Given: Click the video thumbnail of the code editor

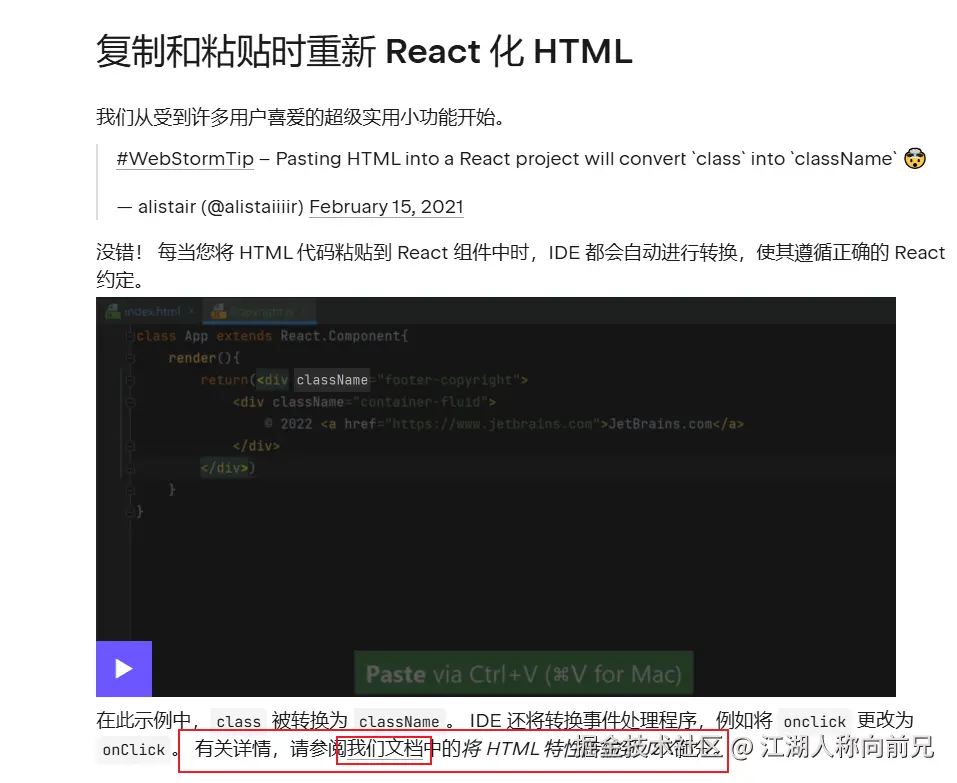Looking at the screenshot, I should (x=496, y=497).
